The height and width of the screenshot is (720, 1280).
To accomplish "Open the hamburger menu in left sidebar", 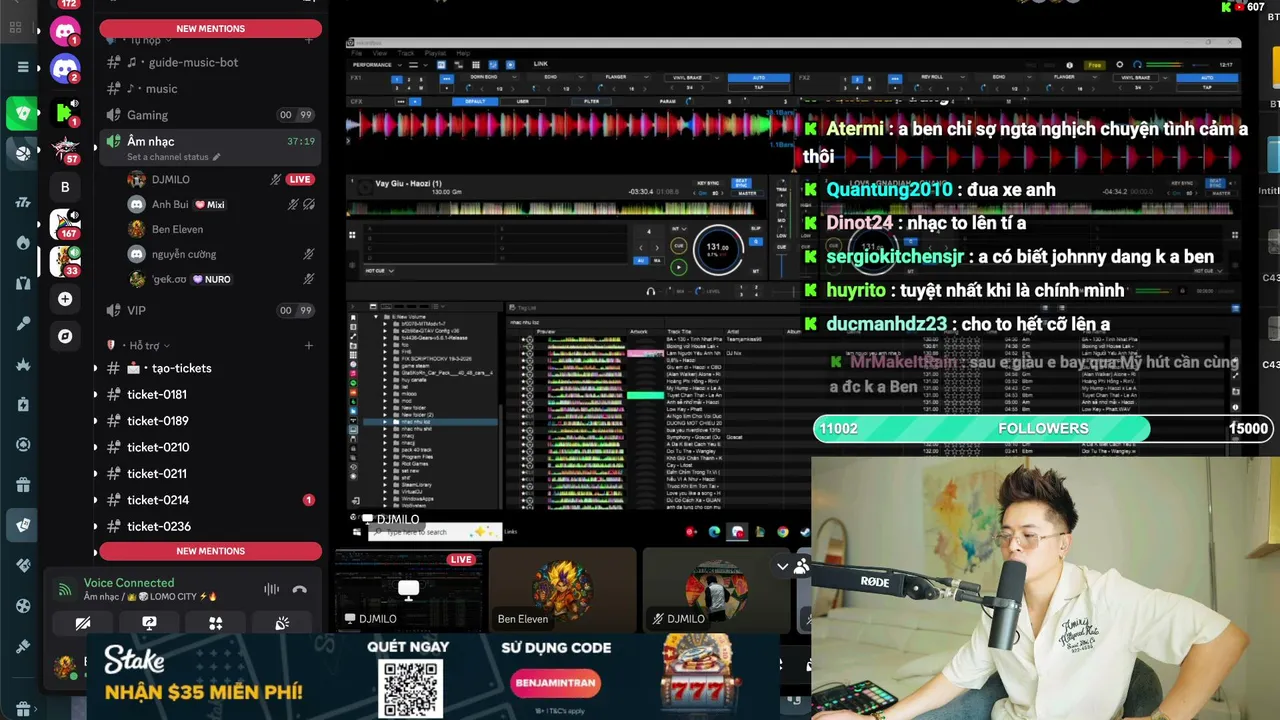I will (23, 67).
